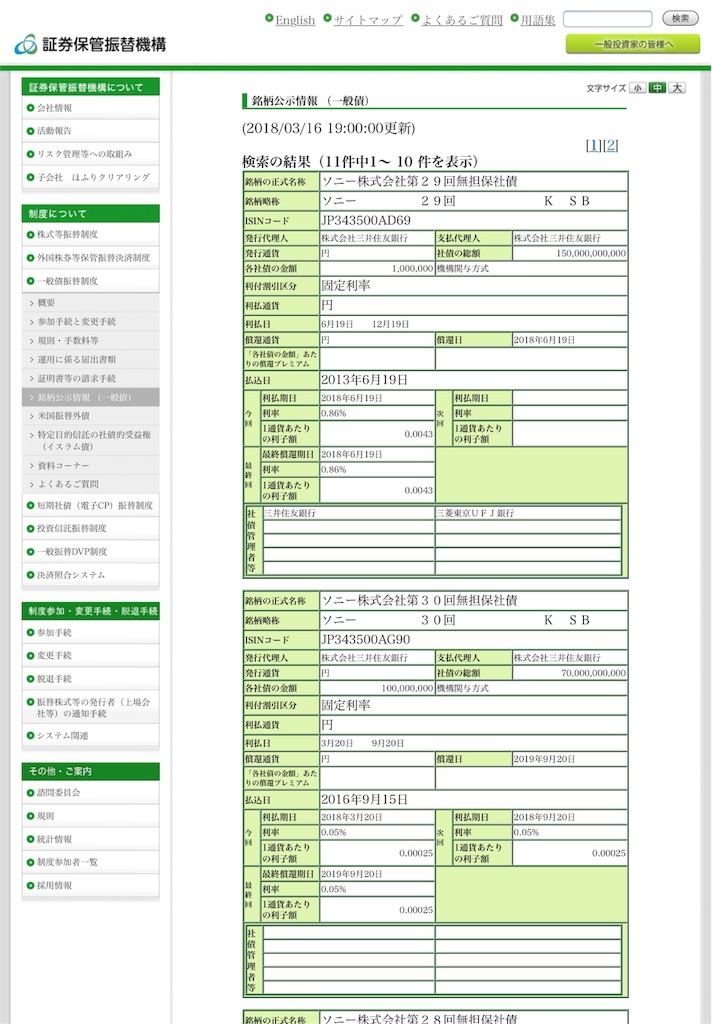712x1024 pixels.
Task: Open 会社情報 in the sidebar
Action: click(x=90, y=108)
